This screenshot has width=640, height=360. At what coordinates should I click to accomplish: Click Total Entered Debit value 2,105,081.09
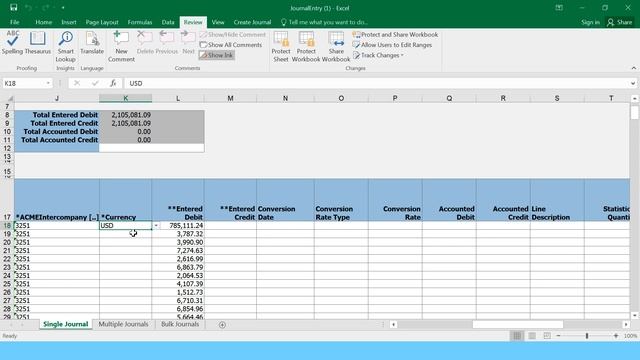pos(125,115)
